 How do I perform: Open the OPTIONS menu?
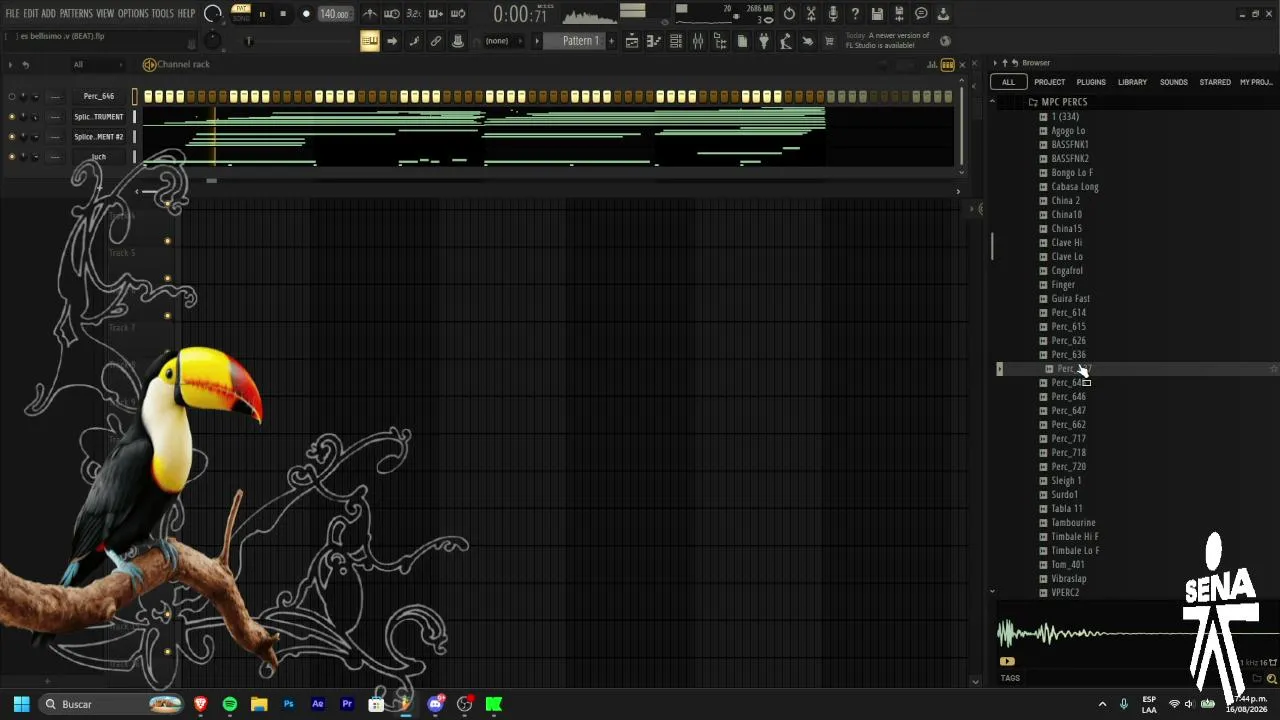133,14
